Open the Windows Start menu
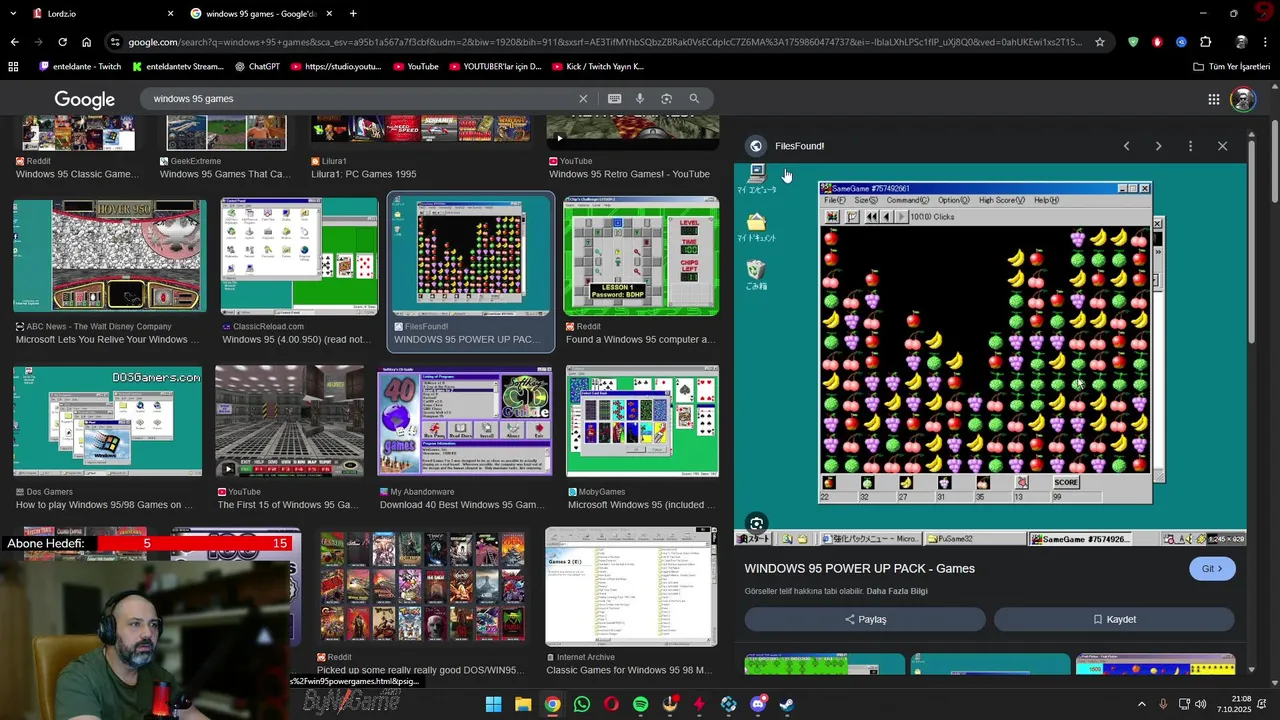 tap(493, 704)
